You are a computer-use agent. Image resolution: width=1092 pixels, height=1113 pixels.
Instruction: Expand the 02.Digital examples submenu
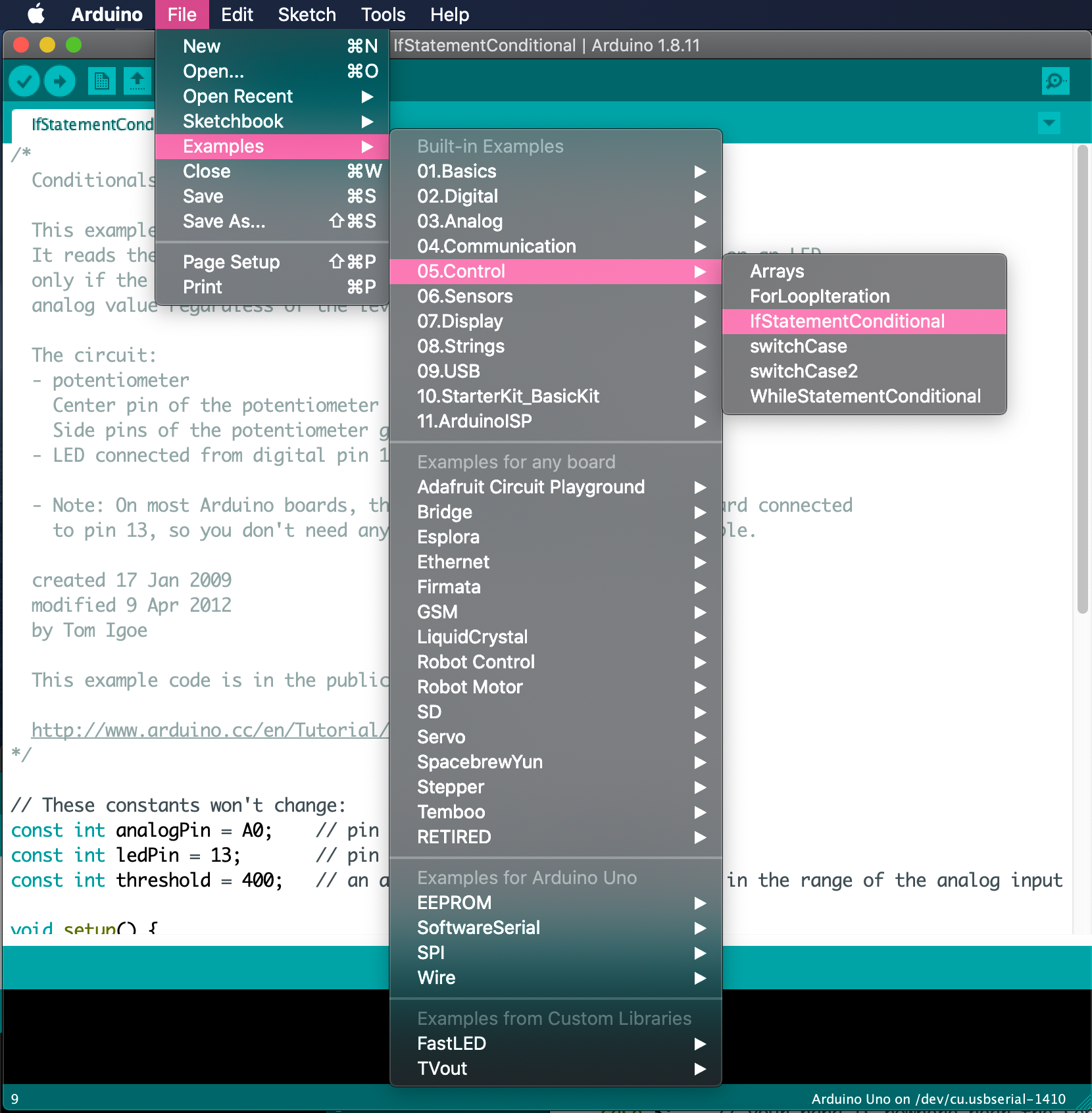pos(556,196)
